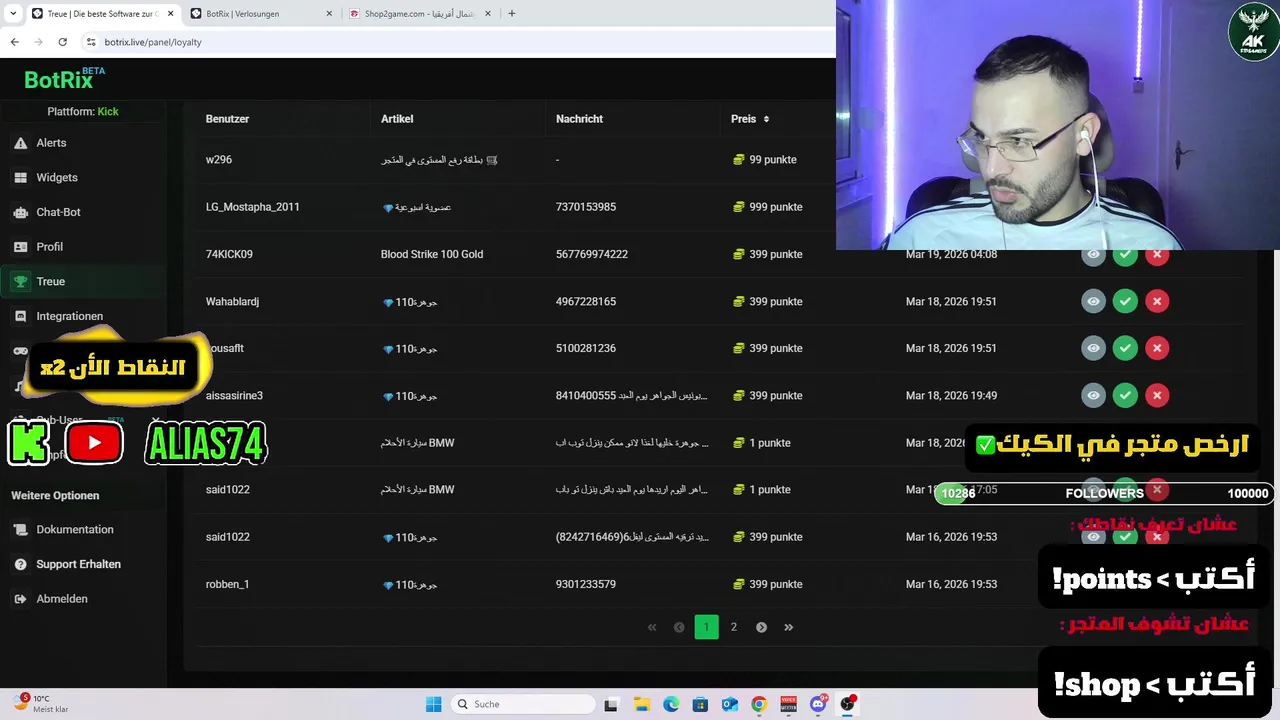Image resolution: width=1280 pixels, height=720 pixels.
Task: Open the Alerts section in sidebar
Action: point(51,143)
